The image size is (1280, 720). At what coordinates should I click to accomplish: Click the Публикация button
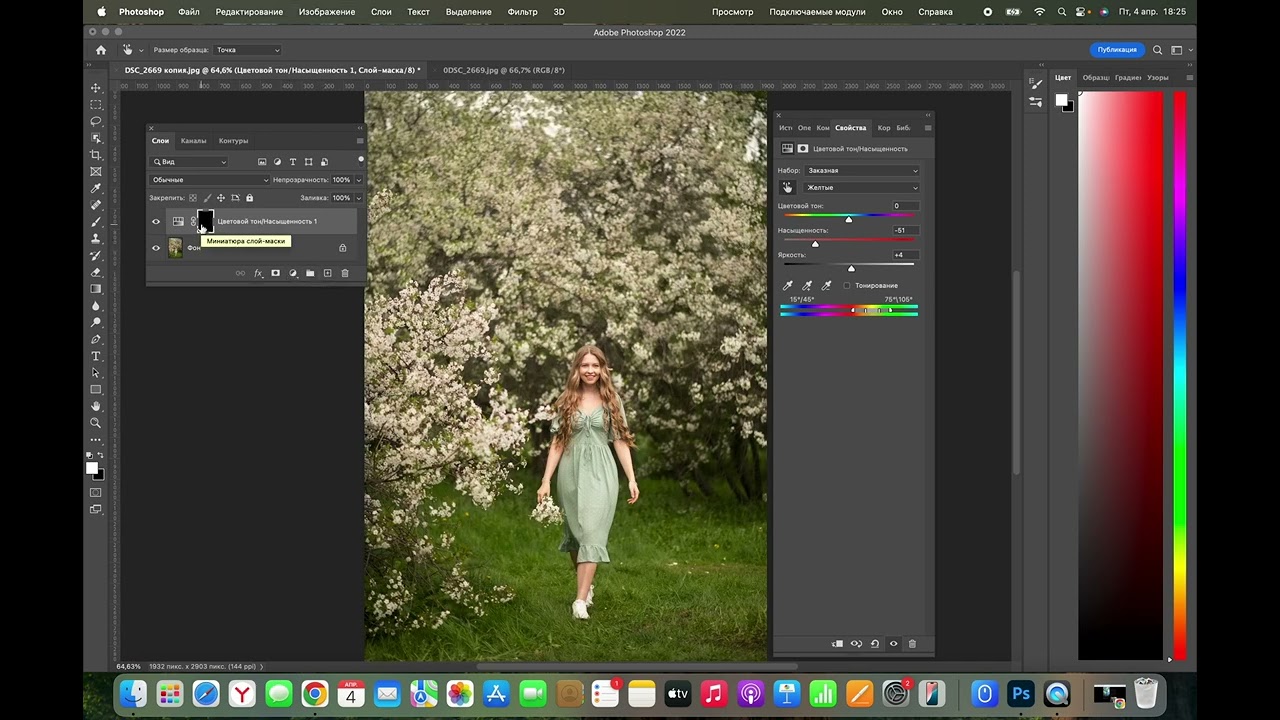(1116, 50)
